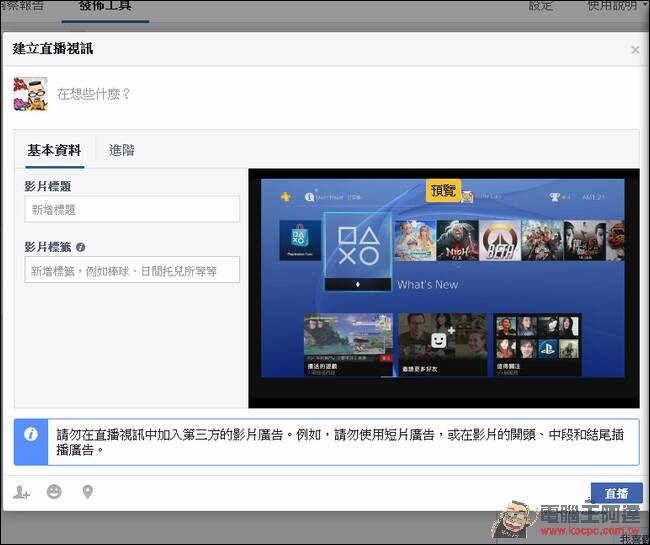Click the Overwatch Beta game thumbnail

(x=500, y=240)
